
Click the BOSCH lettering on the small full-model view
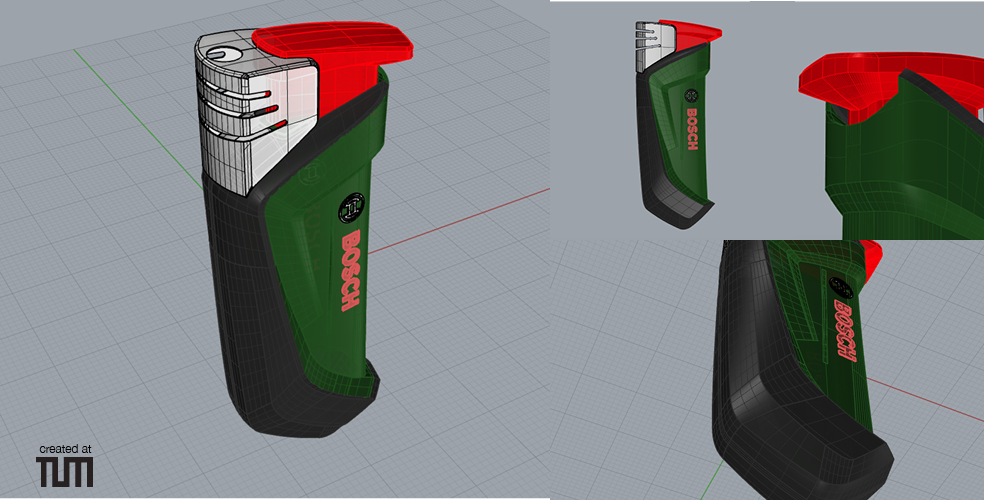(x=692, y=129)
